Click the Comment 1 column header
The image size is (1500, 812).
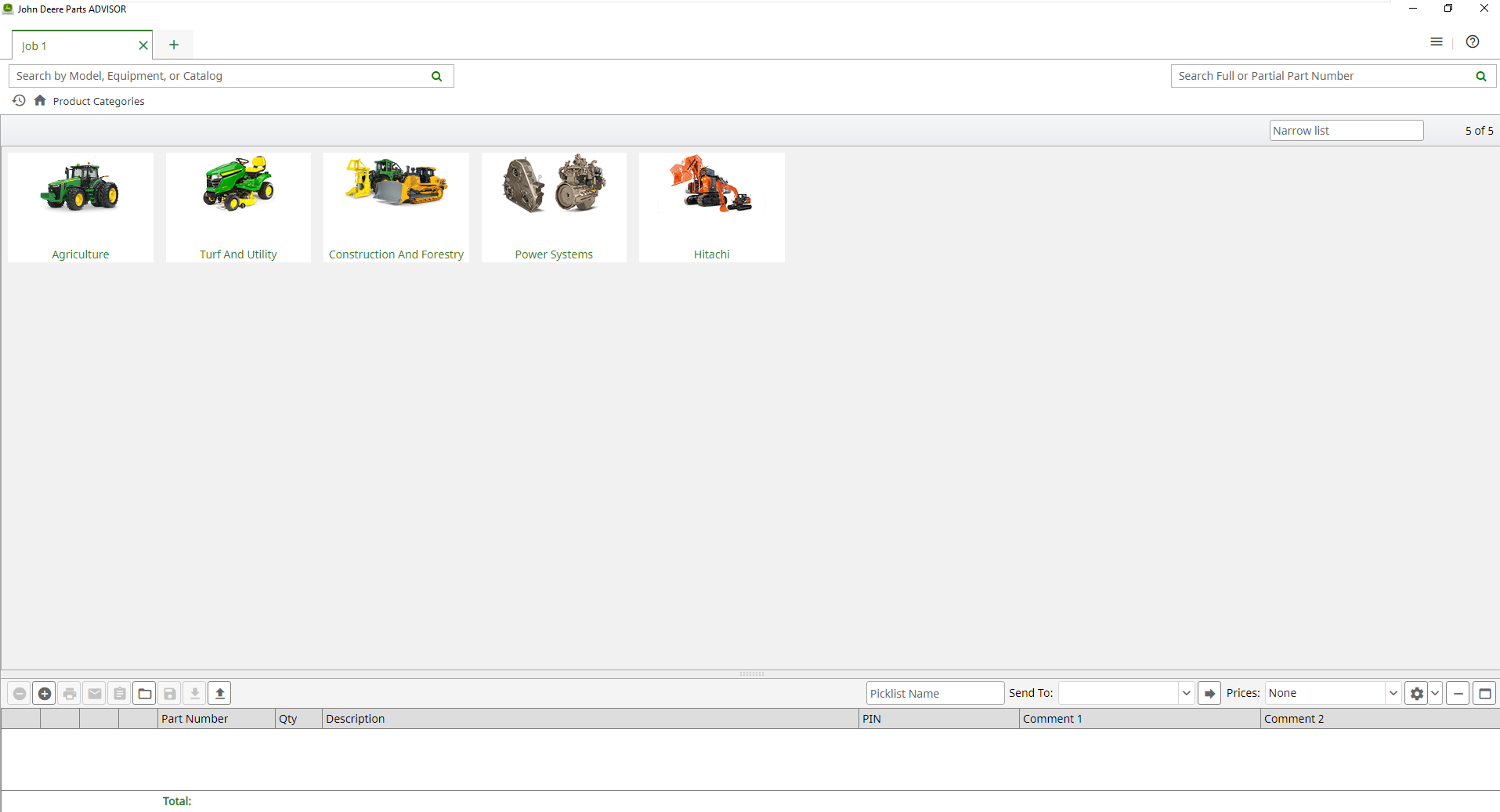(x=1140, y=719)
